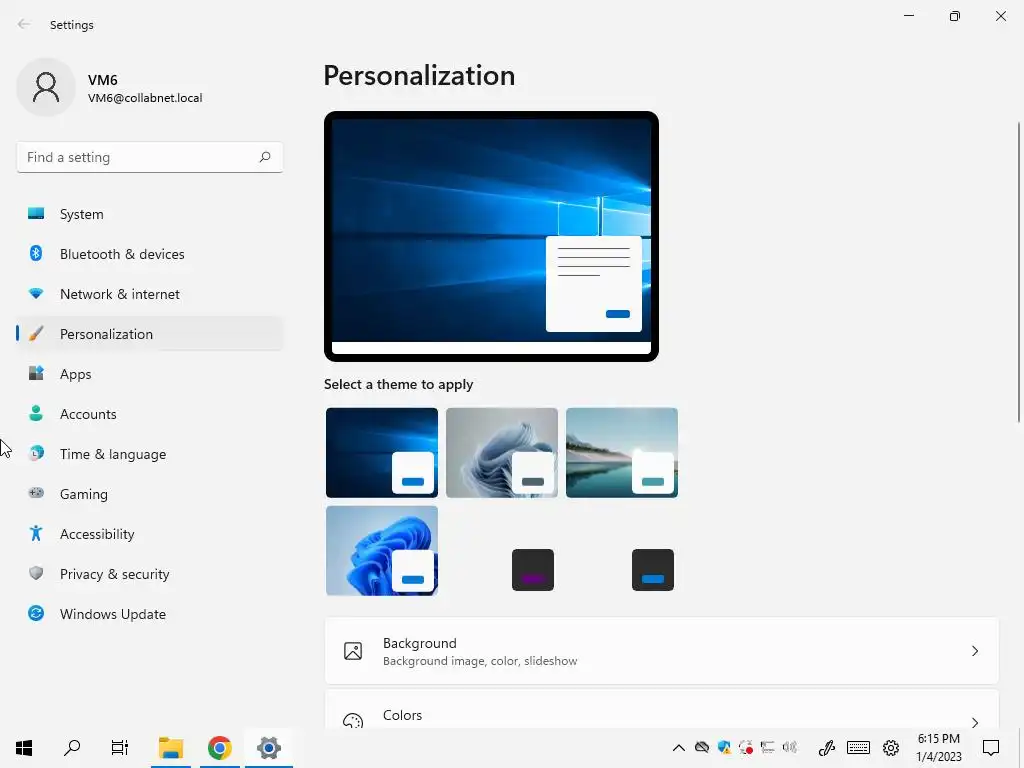Click the VM6 user profile avatar
This screenshot has height=768, width=1024.
click(46, 87)
